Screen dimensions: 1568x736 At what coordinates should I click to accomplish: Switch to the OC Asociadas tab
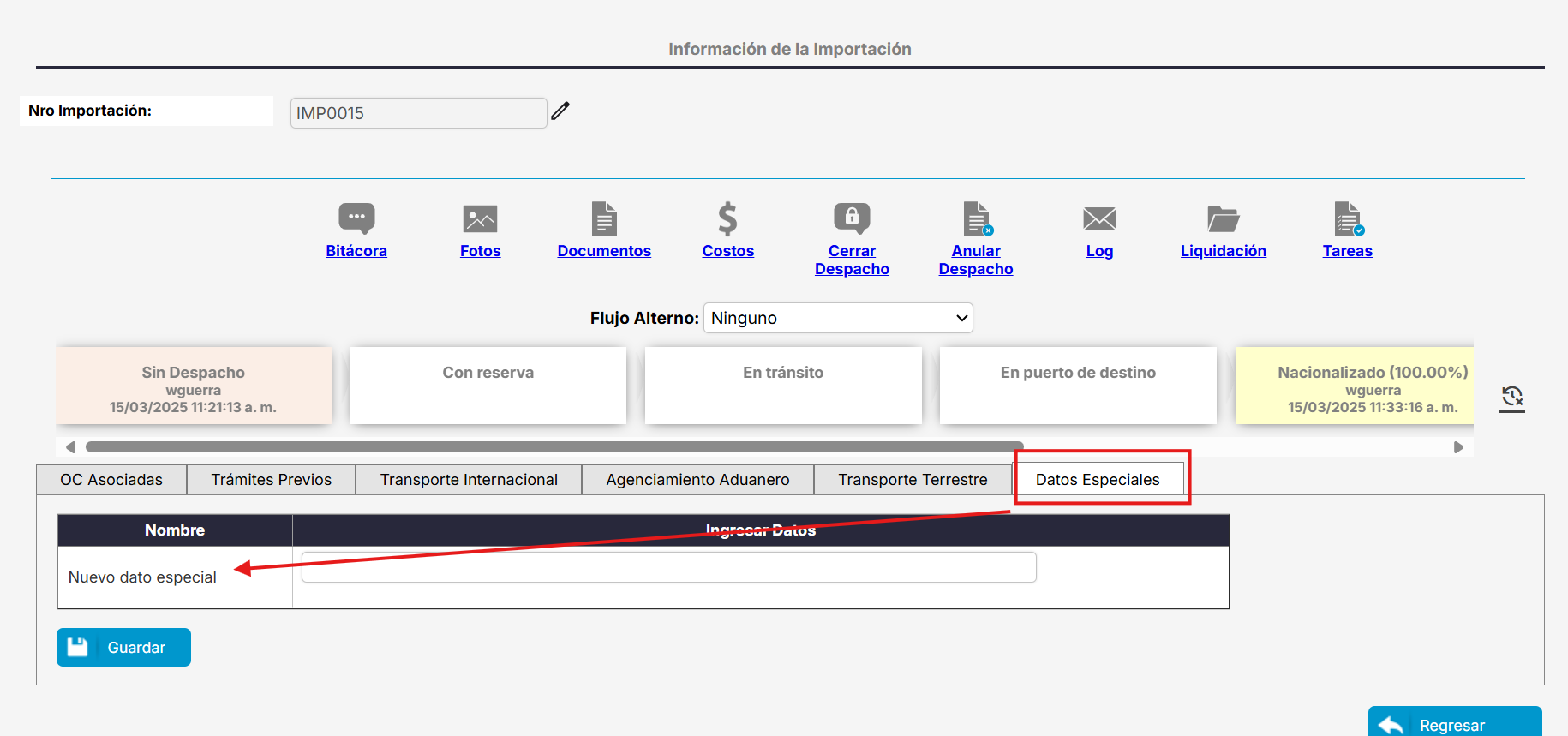pyautogui.click(x=111, y=480)
